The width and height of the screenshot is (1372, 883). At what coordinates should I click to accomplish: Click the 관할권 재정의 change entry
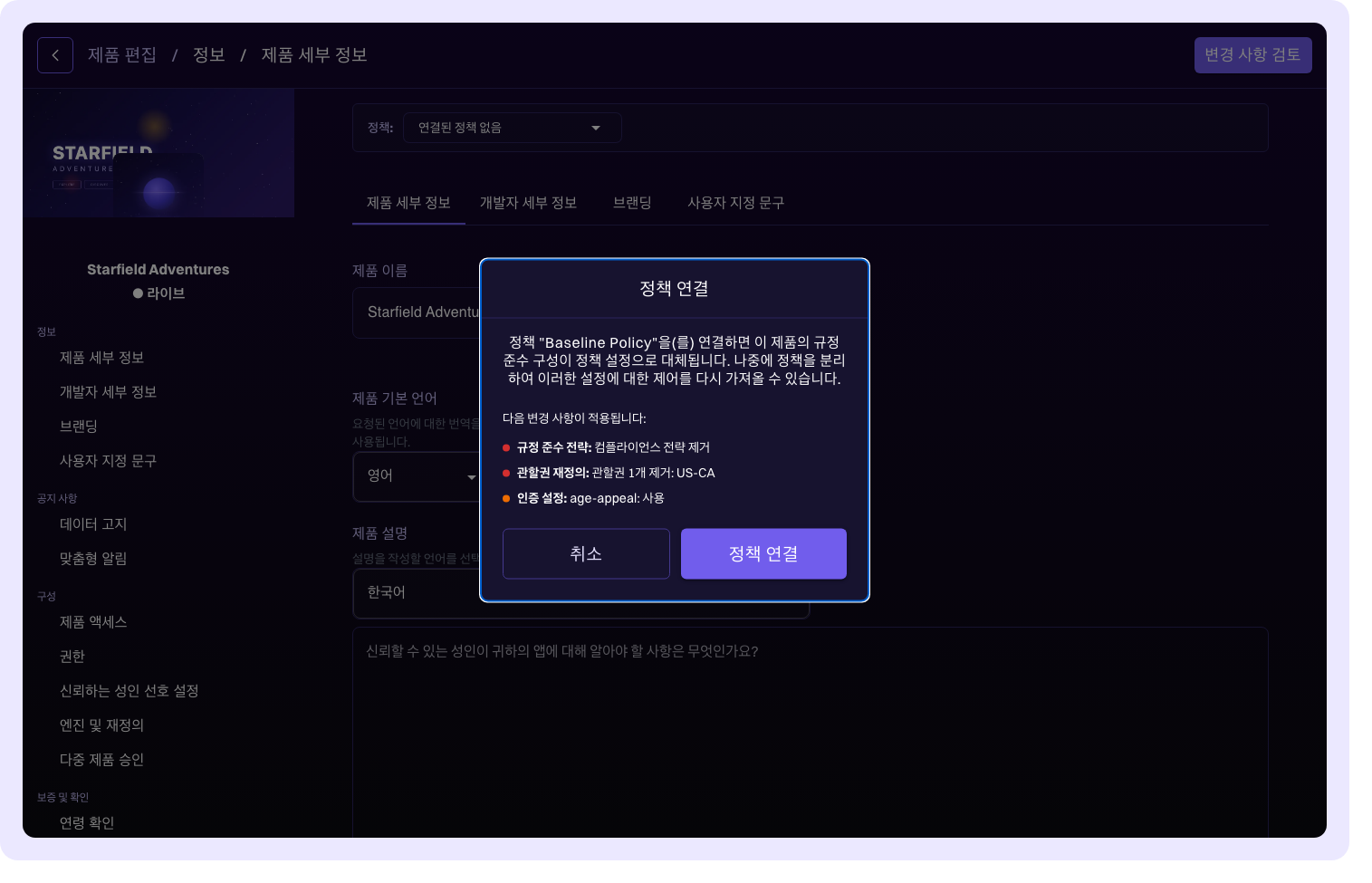pos(609,473)
